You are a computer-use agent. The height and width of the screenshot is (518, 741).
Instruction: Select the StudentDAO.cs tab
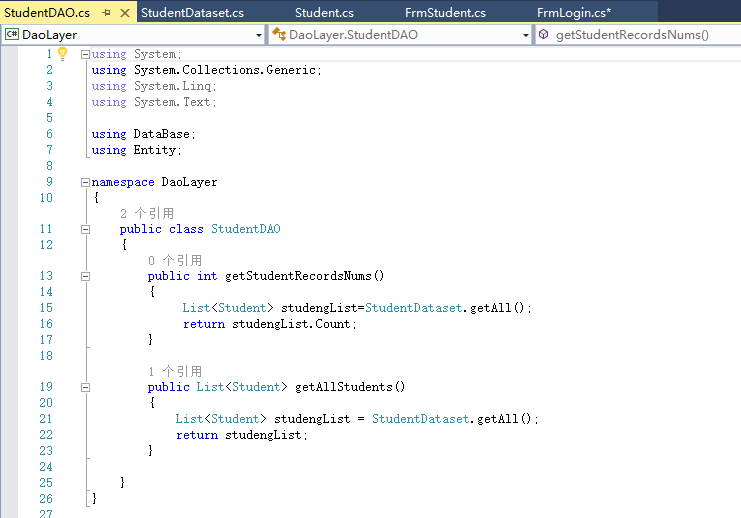47,13
